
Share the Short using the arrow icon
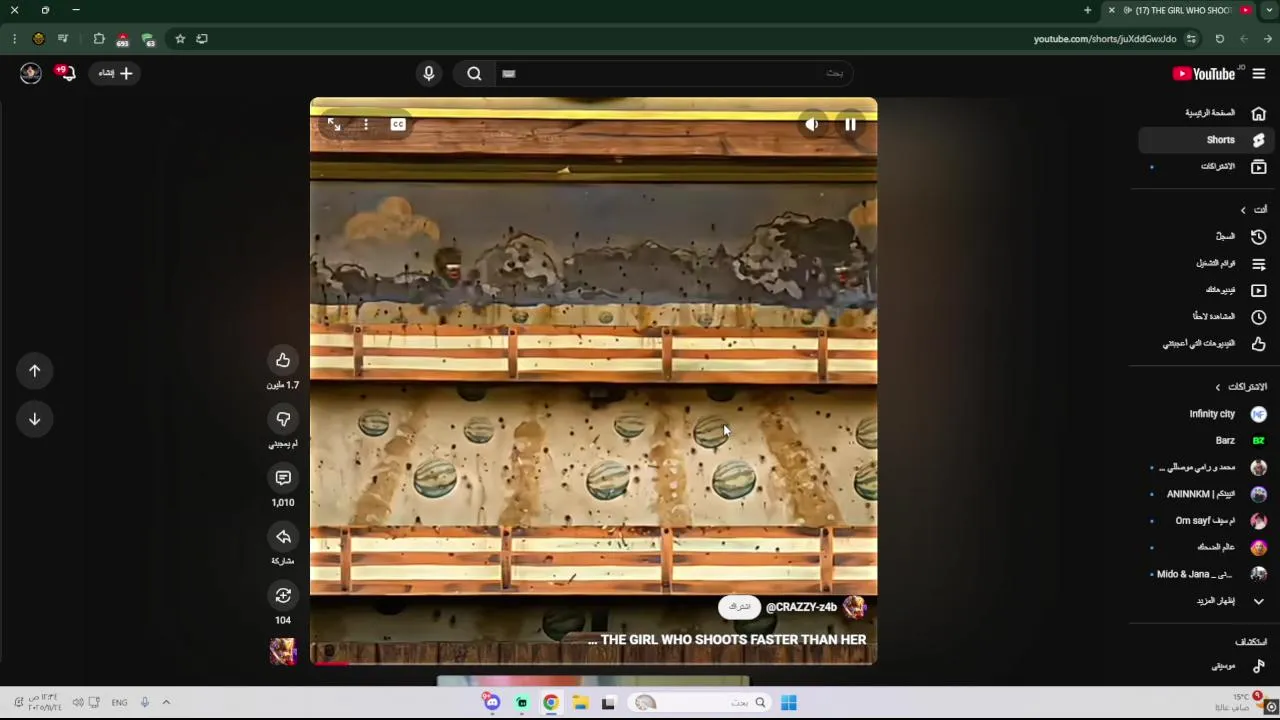click(x=283, y=537)
